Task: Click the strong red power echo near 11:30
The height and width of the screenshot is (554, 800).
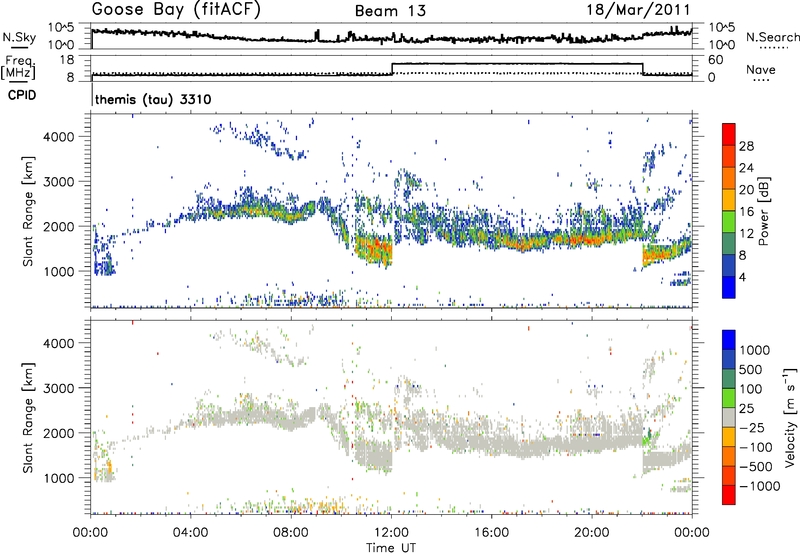Action: [x=375, y=249]
